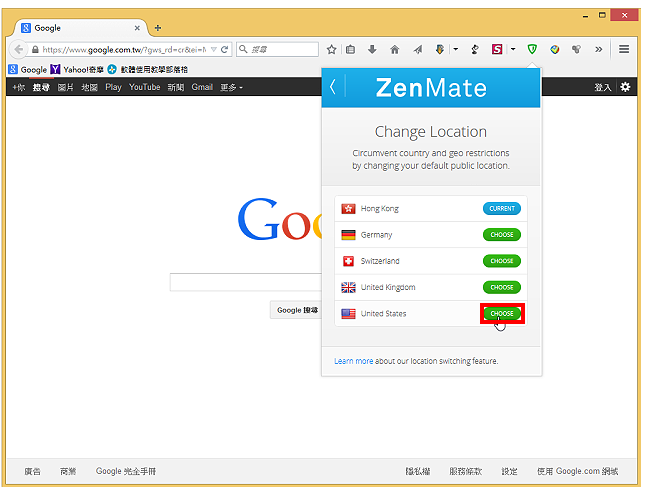The image size is (651, 487).
Task: Open YouTube in Google bar
Action: click(144, 87)
